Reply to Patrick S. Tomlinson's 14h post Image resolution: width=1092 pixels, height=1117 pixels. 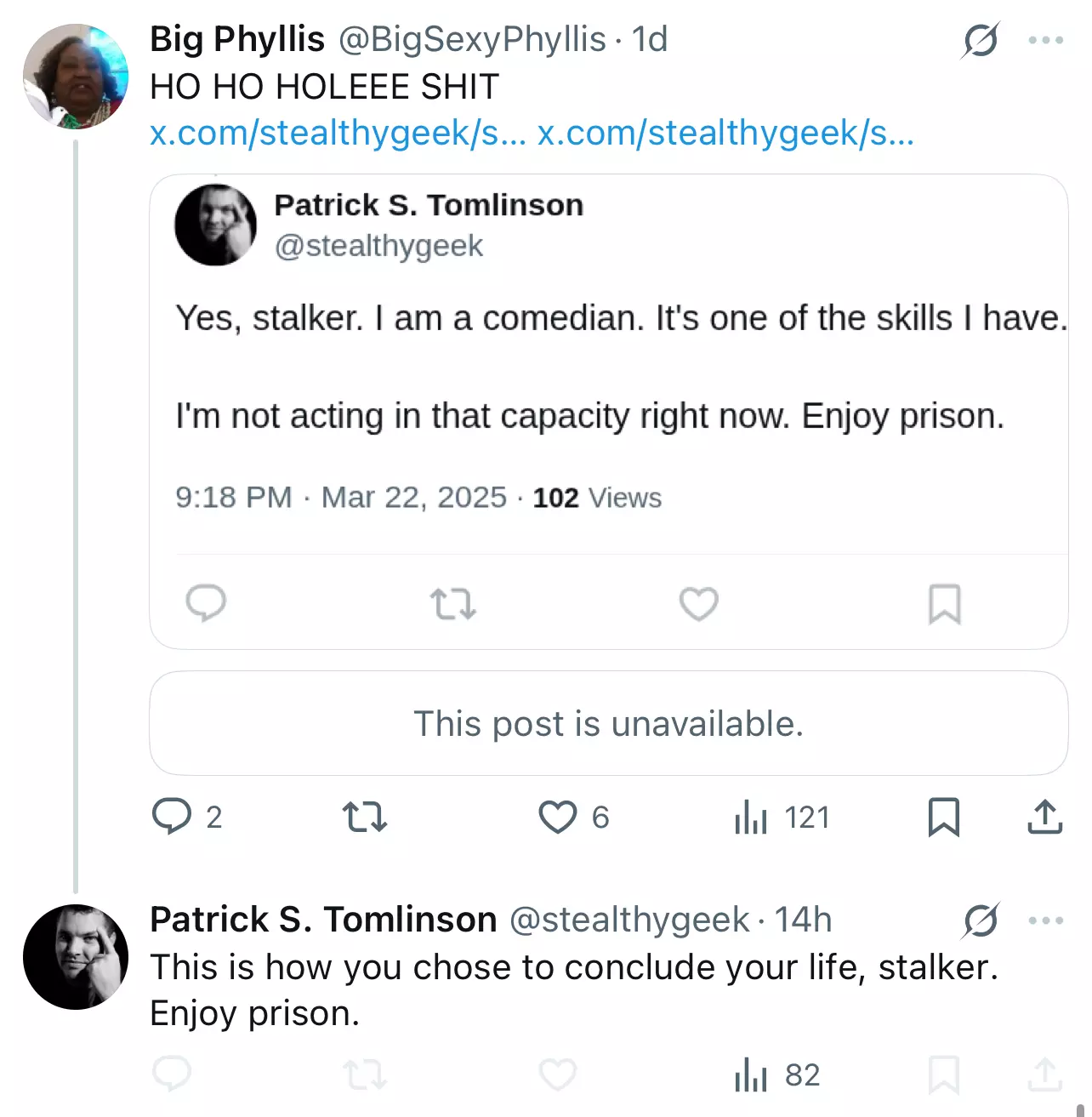coord(172,1075)
